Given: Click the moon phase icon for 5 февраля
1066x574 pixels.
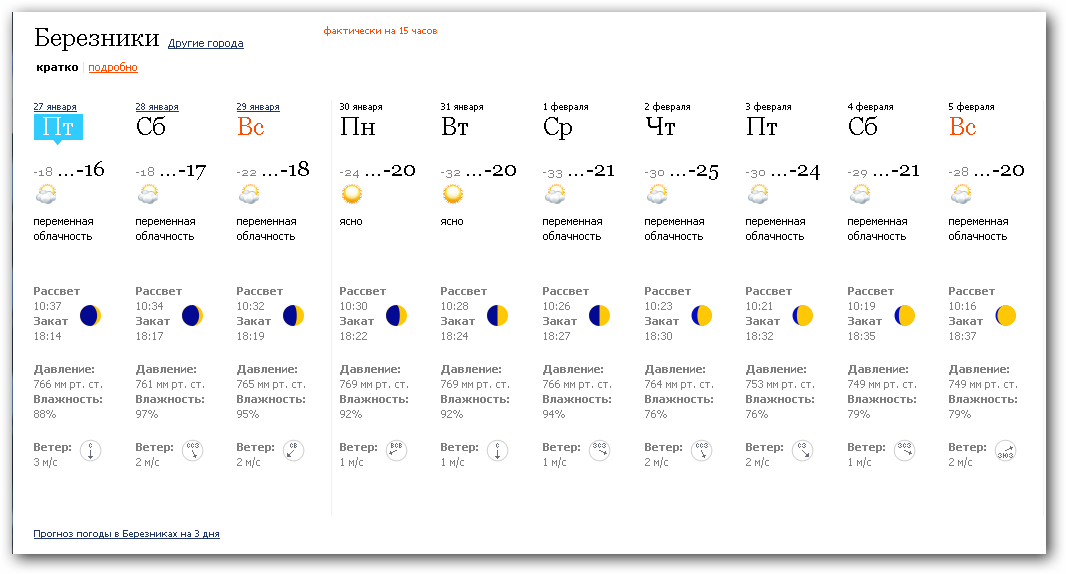Looking at the screenshot, I should [1005, 316].
